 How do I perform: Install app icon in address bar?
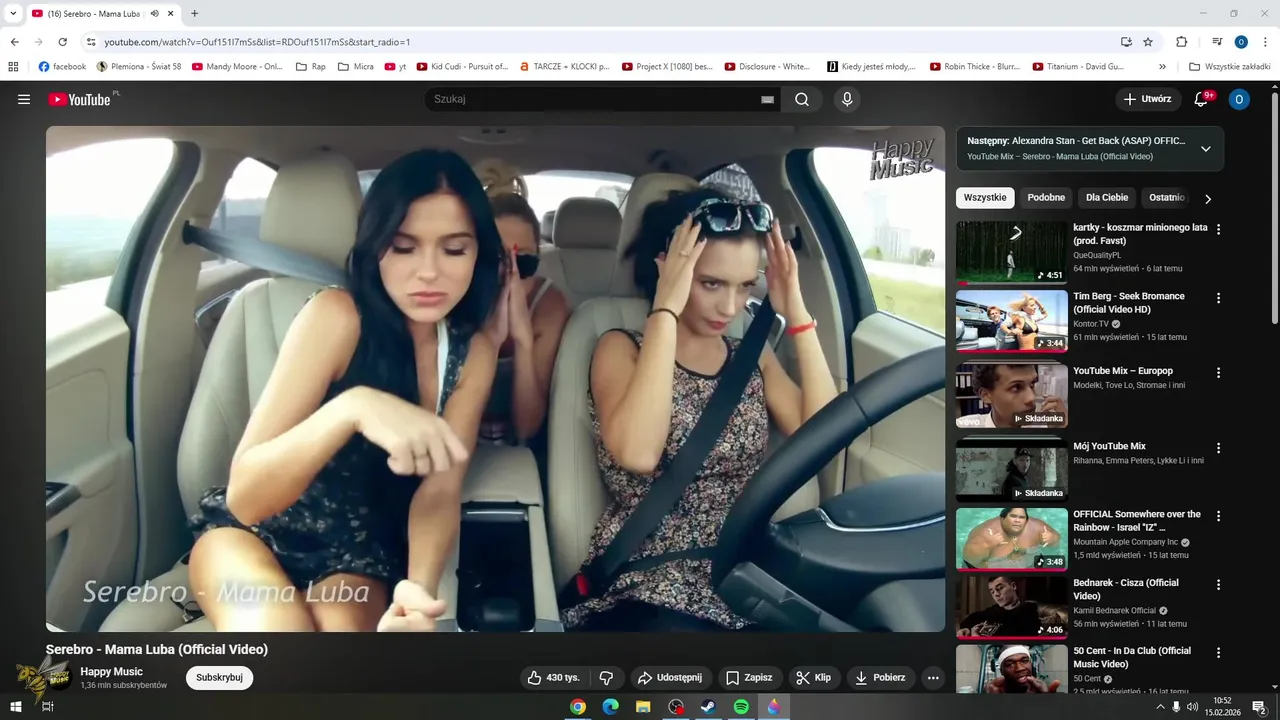tap(1126, 42)
